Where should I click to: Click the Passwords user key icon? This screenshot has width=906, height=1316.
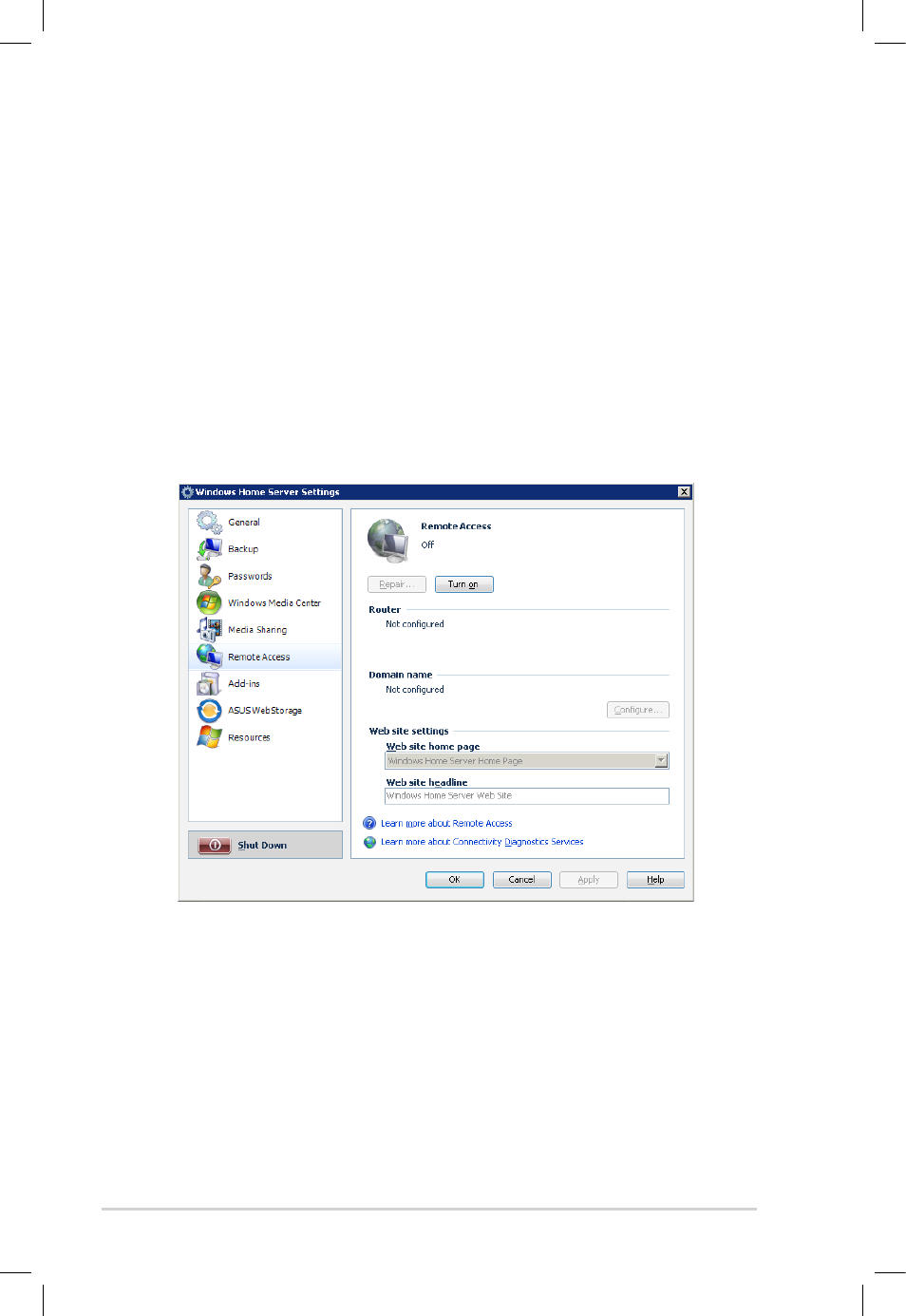[x=209, y=576]
